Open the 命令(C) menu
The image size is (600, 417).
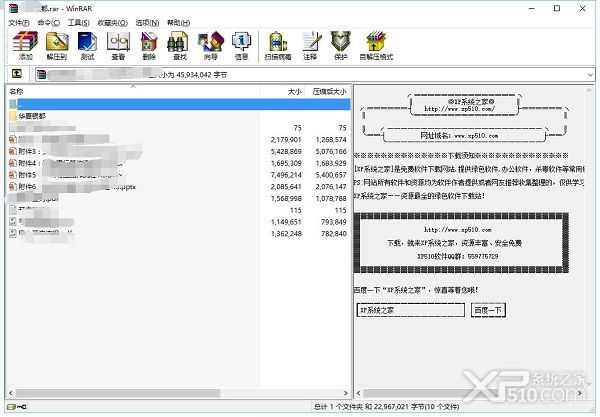coord(49,23)
